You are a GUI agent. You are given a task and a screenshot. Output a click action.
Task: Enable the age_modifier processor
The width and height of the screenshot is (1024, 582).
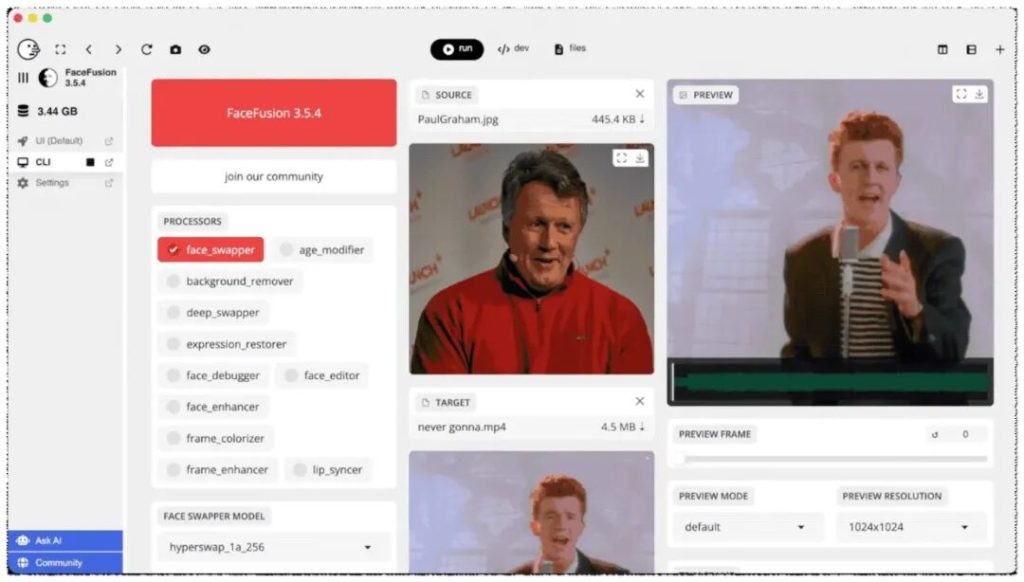[x=322, y=250]
